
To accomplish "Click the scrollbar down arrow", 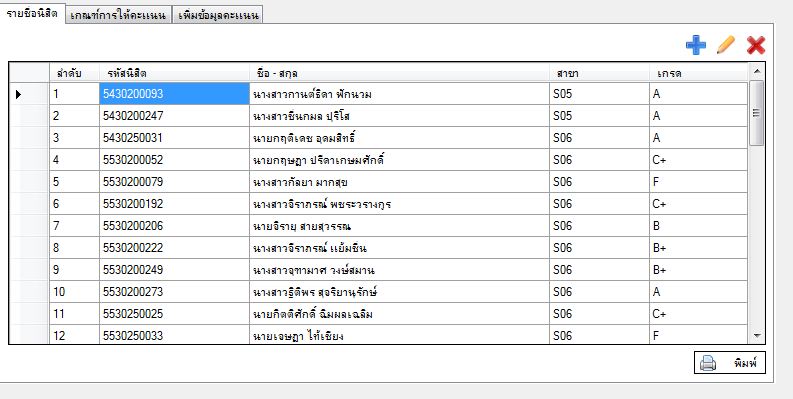I will (757, 335).
